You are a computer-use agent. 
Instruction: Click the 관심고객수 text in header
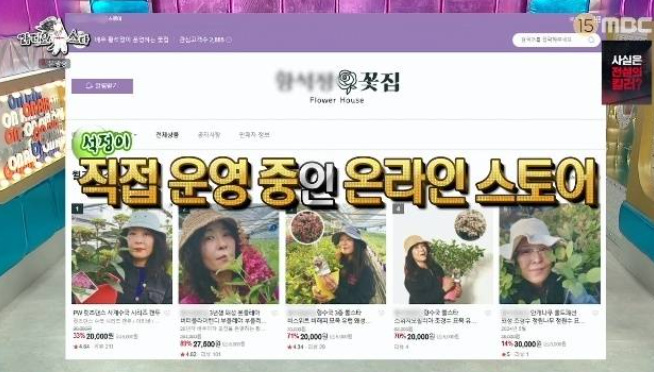click(202, 40)
